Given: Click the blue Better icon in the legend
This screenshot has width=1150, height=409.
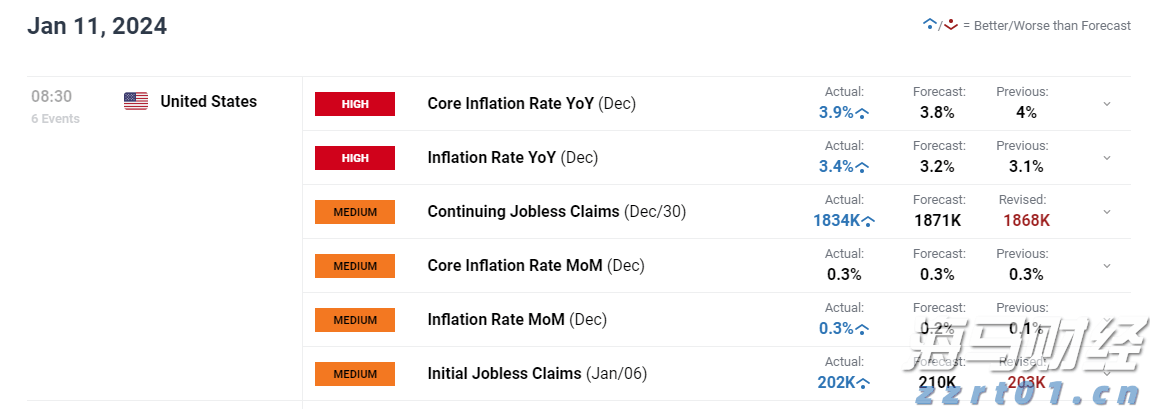Looking at the screenshot, I should [x=929, y=24].
